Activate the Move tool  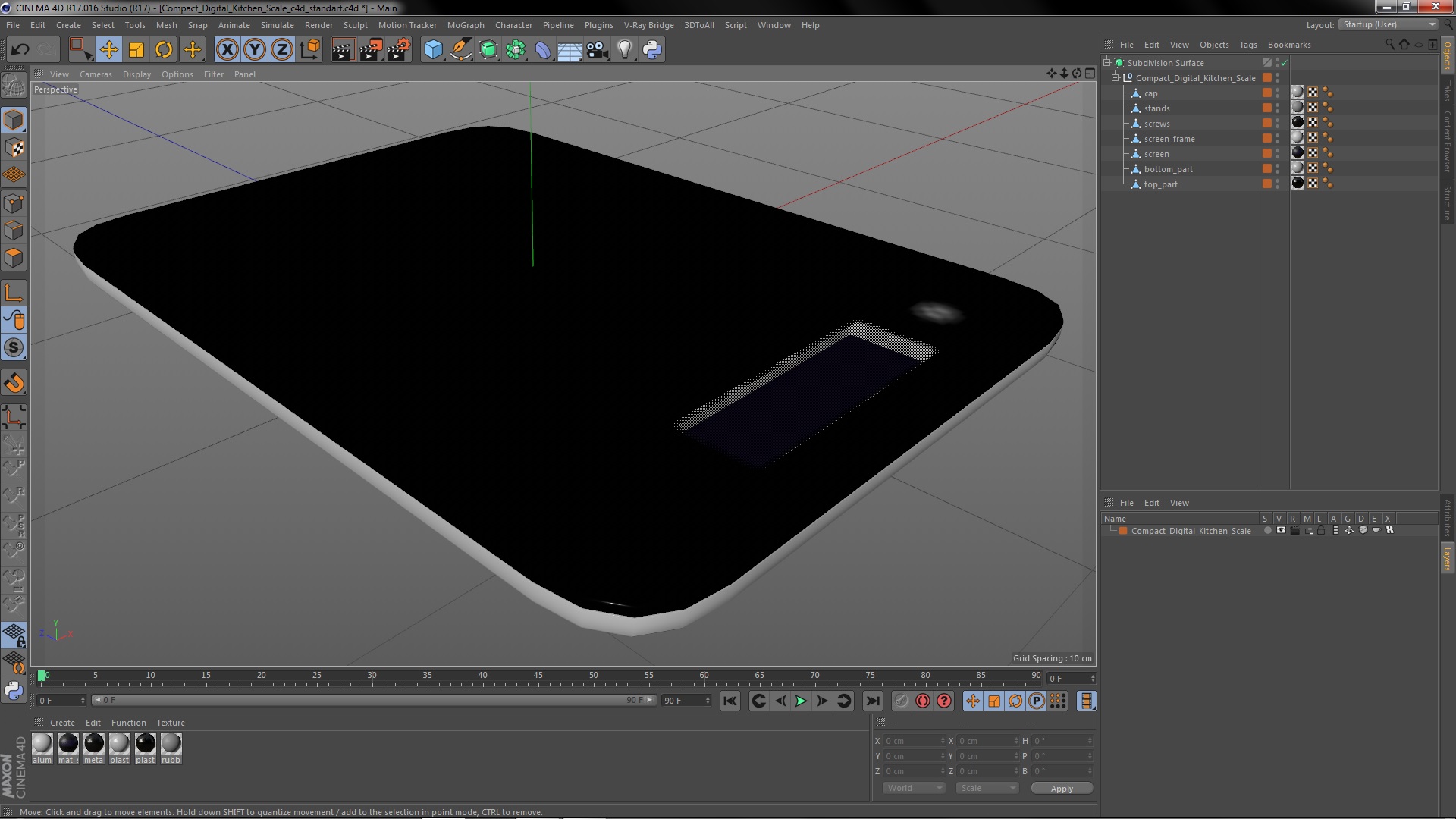click(108, 50)
